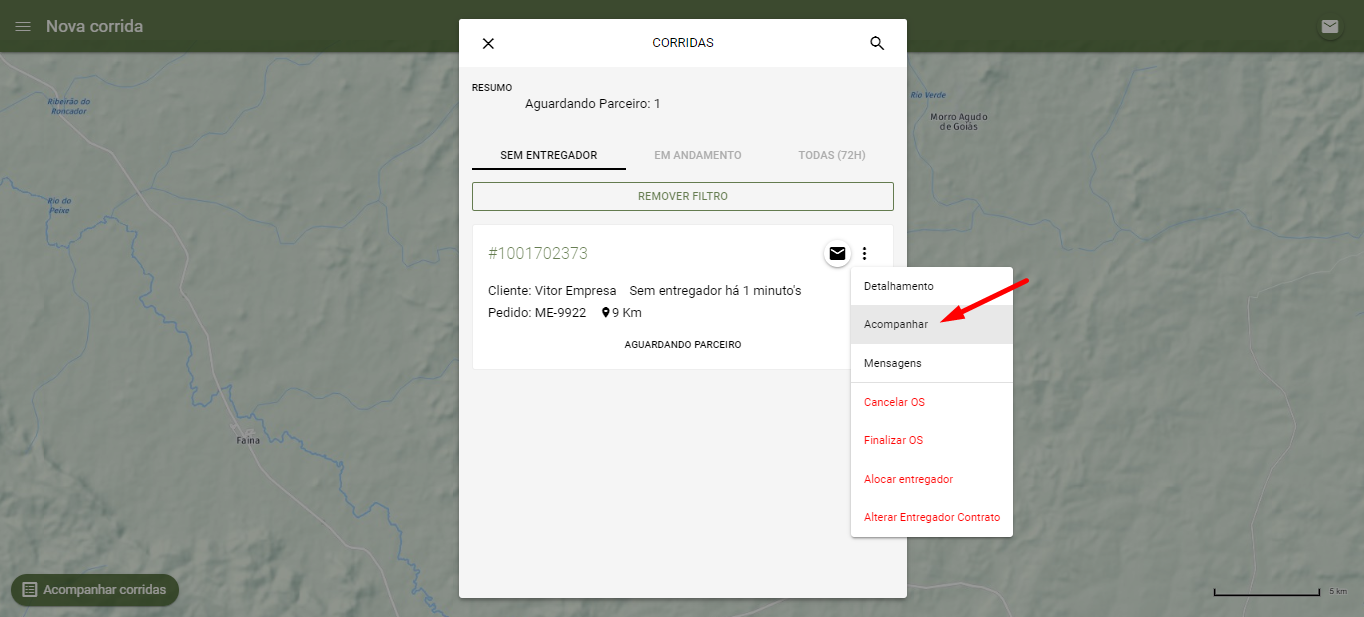Click the RESUMO heading in the dialog
This screenshot has height=617, width=1364.
492,88
